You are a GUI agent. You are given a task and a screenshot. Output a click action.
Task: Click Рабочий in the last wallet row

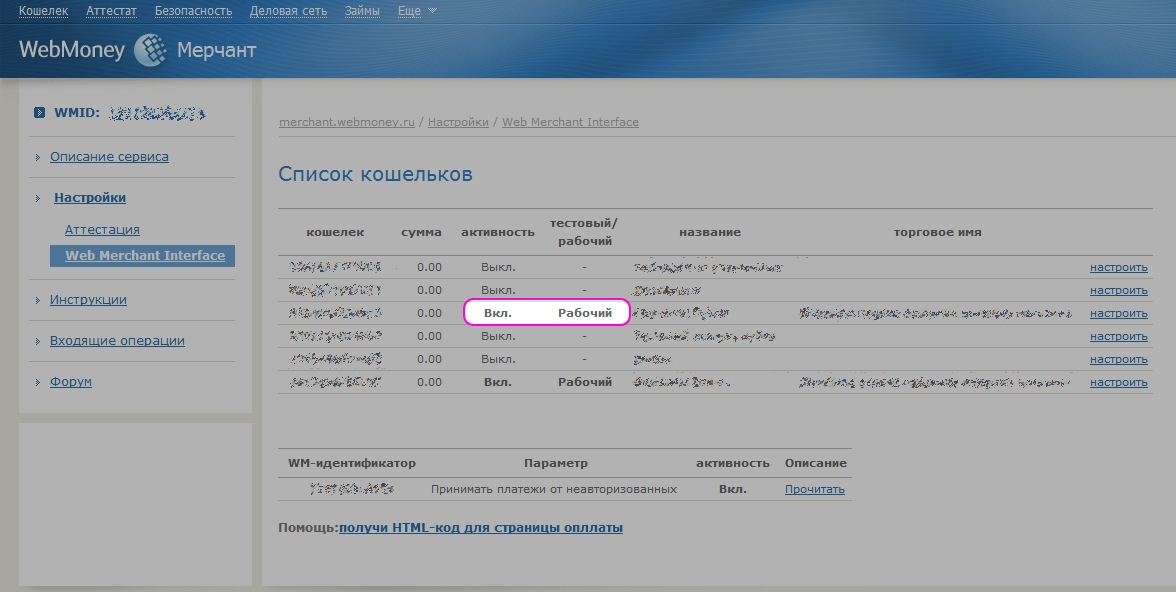coord(585,382)
